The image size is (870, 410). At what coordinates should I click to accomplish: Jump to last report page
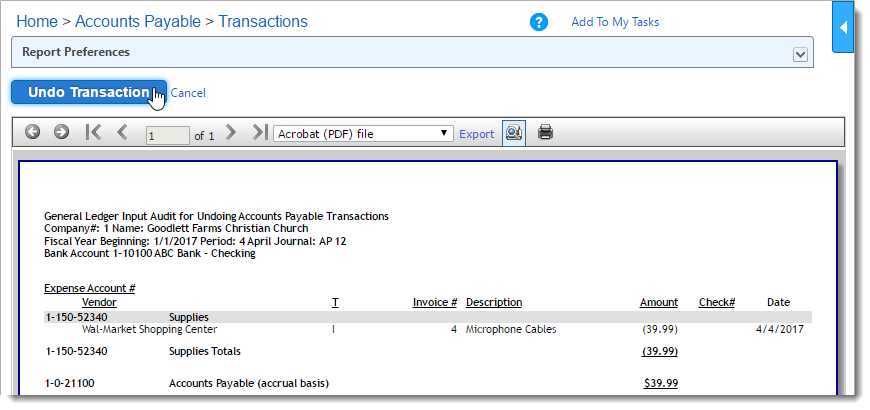(x=259, y=132)
